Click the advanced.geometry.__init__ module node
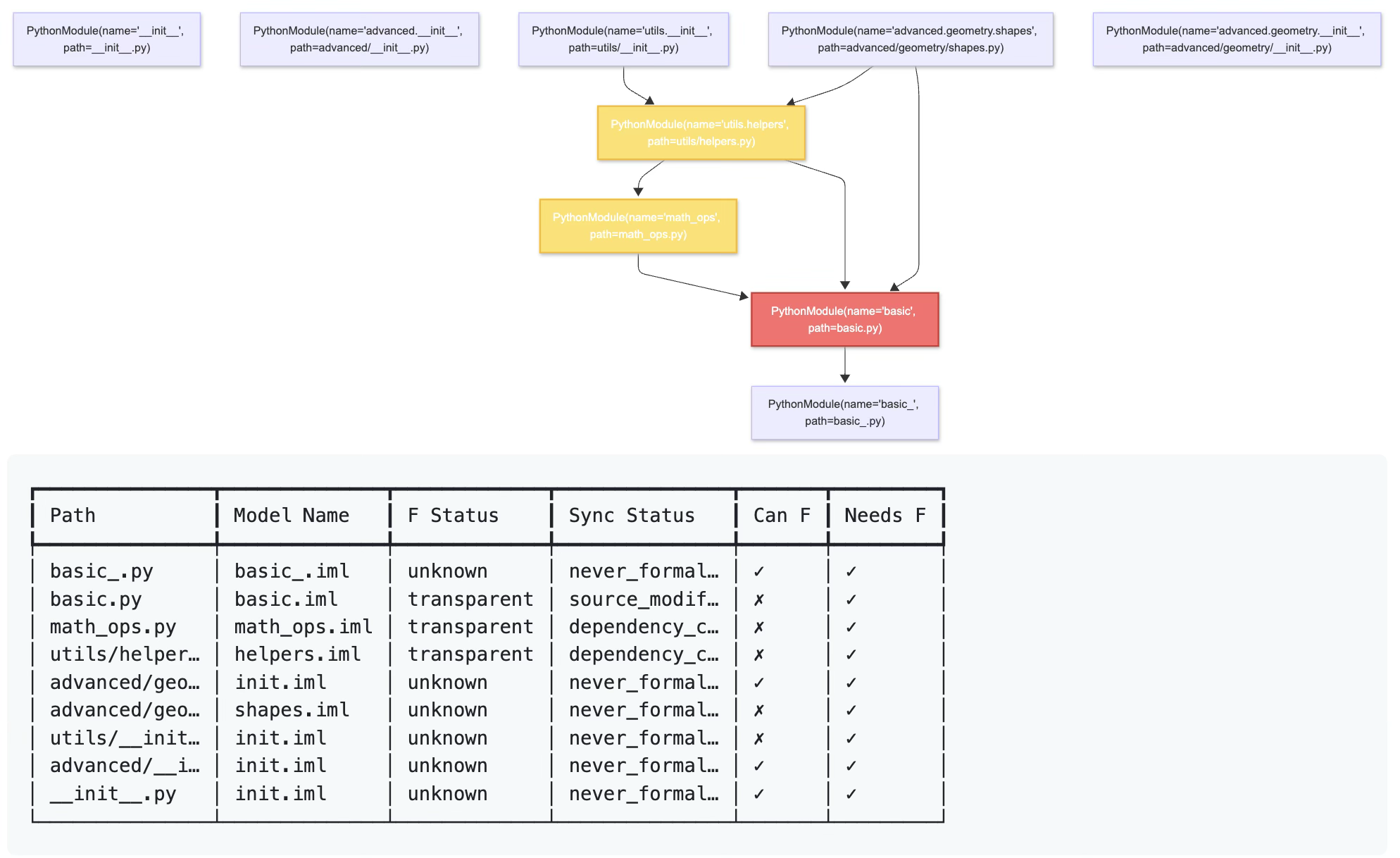1400x858 pixels. tap(1236, 39)
